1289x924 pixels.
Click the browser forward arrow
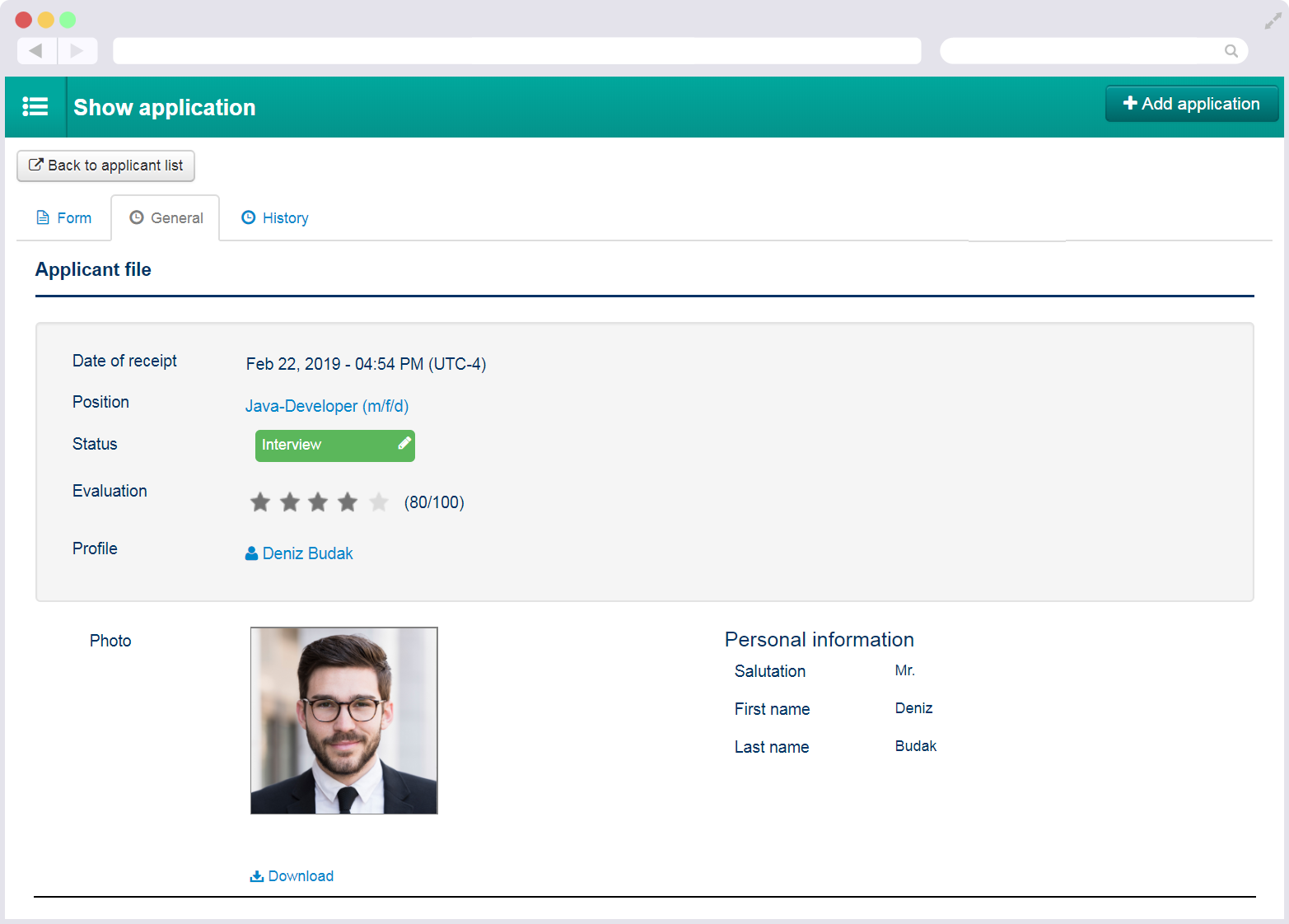pyautogui.click(x=77, y=51)
